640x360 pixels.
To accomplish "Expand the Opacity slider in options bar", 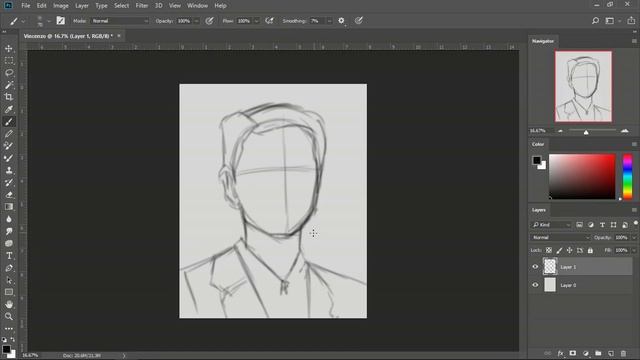I will (196, 21).
